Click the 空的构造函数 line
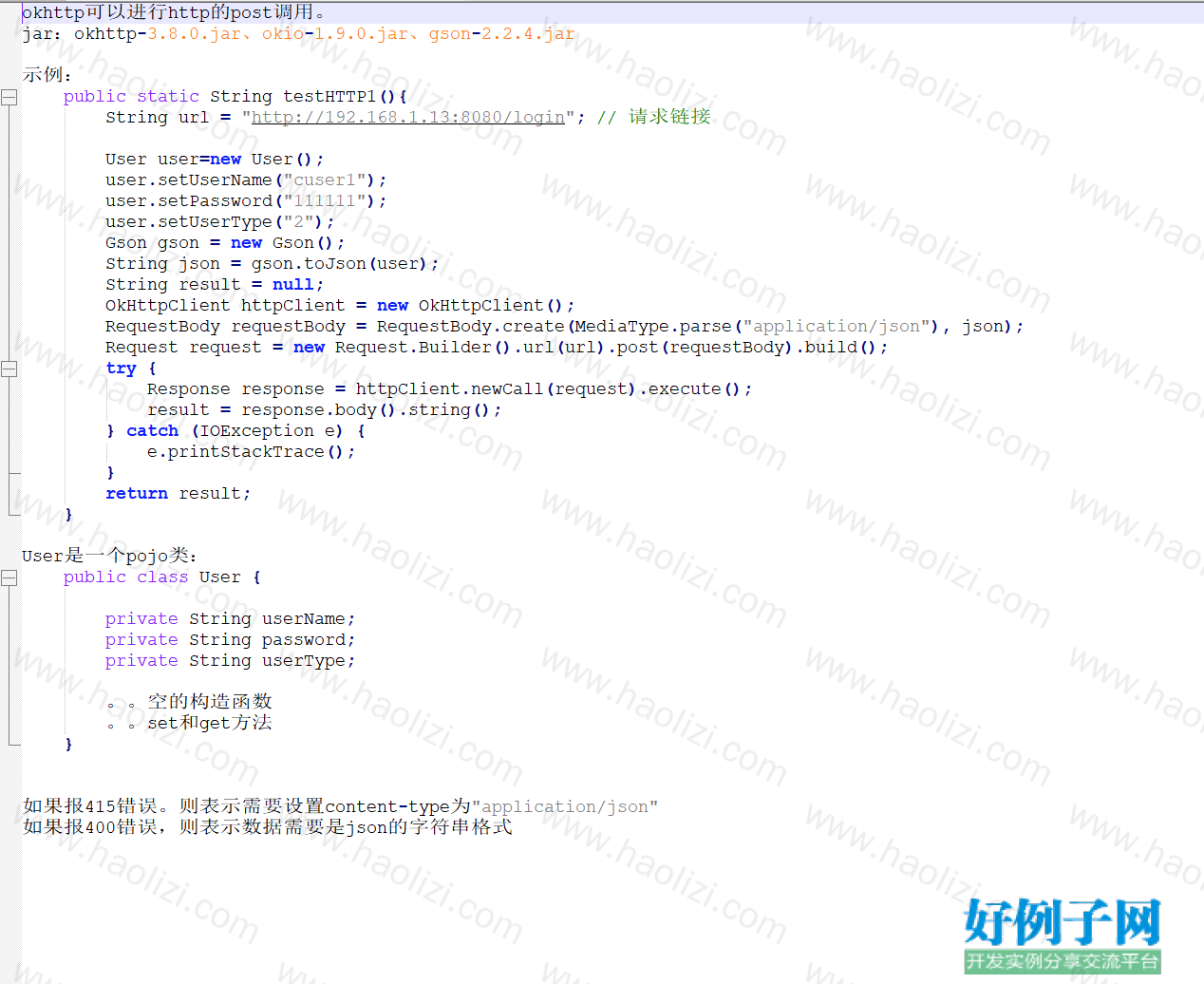 tap(190, 702)
